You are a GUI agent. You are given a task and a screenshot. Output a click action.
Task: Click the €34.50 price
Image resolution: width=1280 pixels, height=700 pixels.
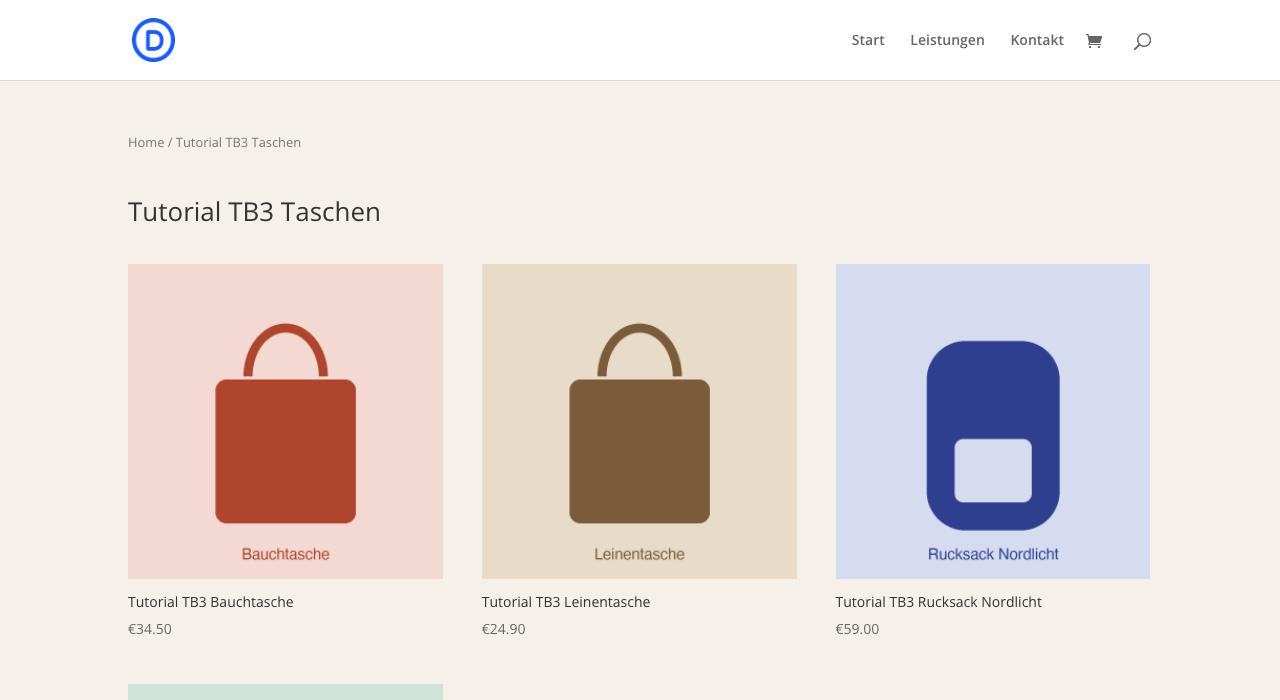coord(150,629)
